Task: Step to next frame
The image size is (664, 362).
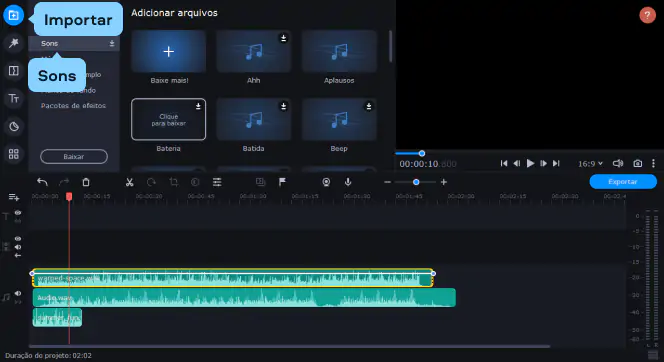Action: [543, 163]
